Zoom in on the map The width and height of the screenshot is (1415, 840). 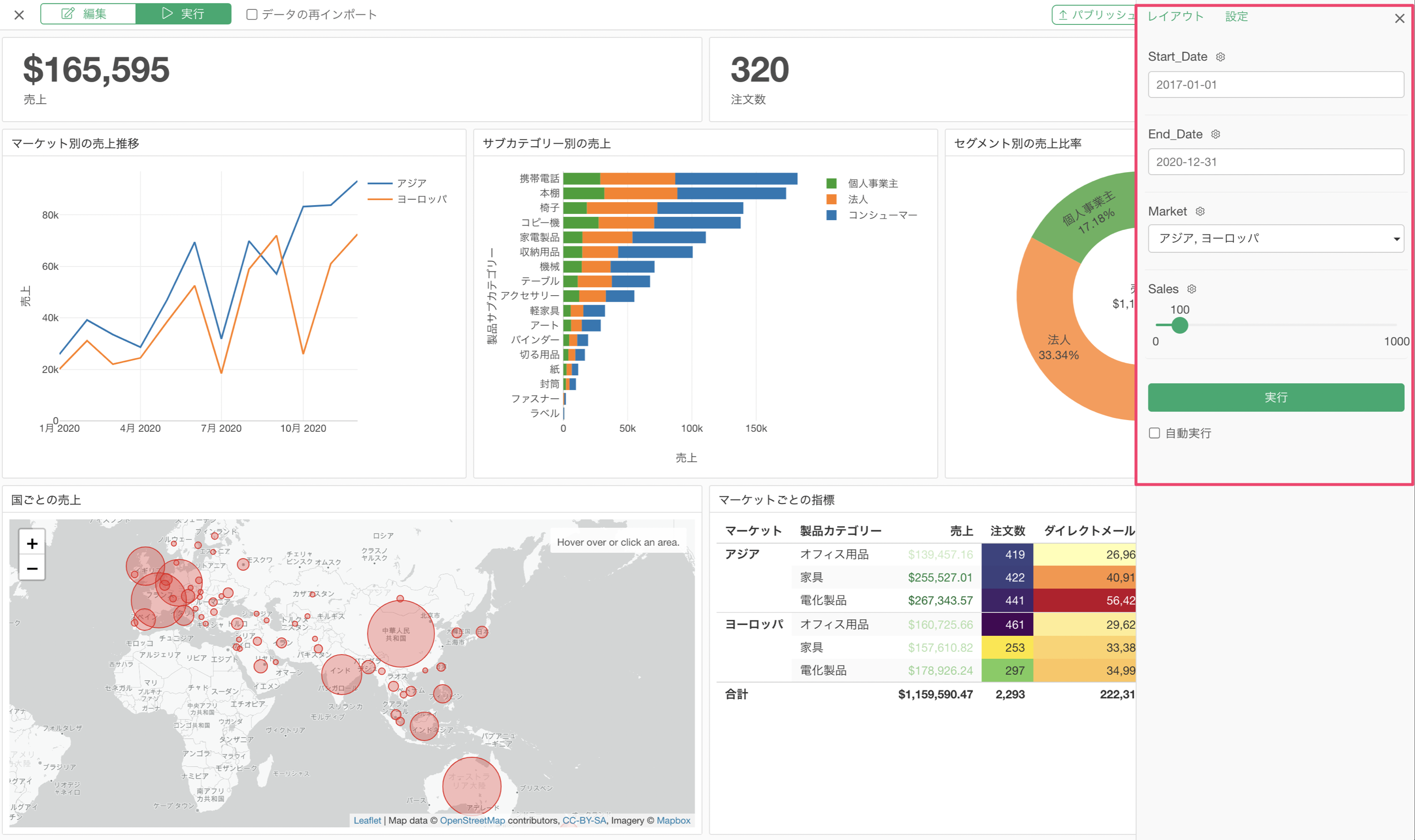(32, 543)
